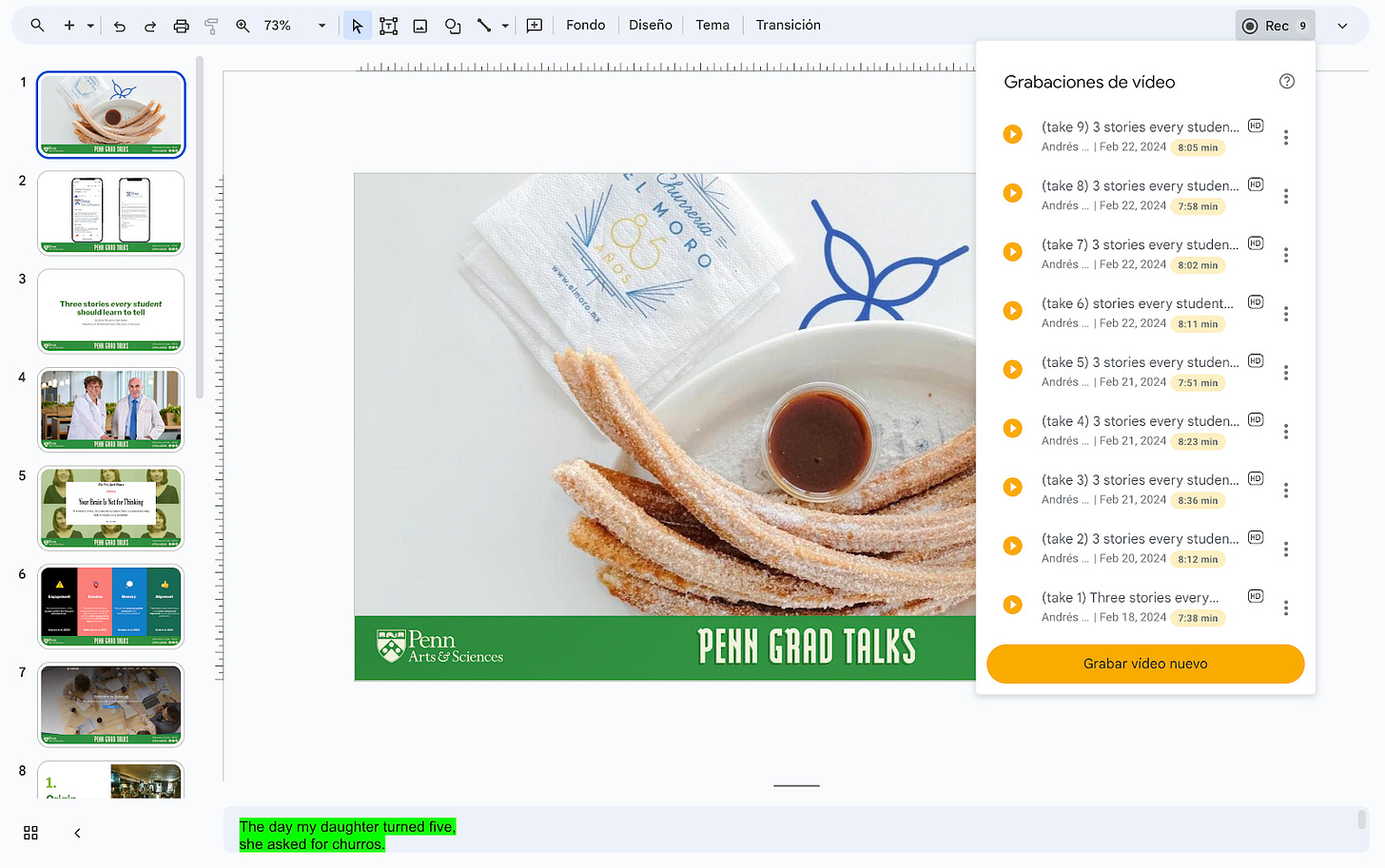1385x868 pixels.
Task: Select slide 6 four colored columns thumbnail
Action: coord(111,607)
